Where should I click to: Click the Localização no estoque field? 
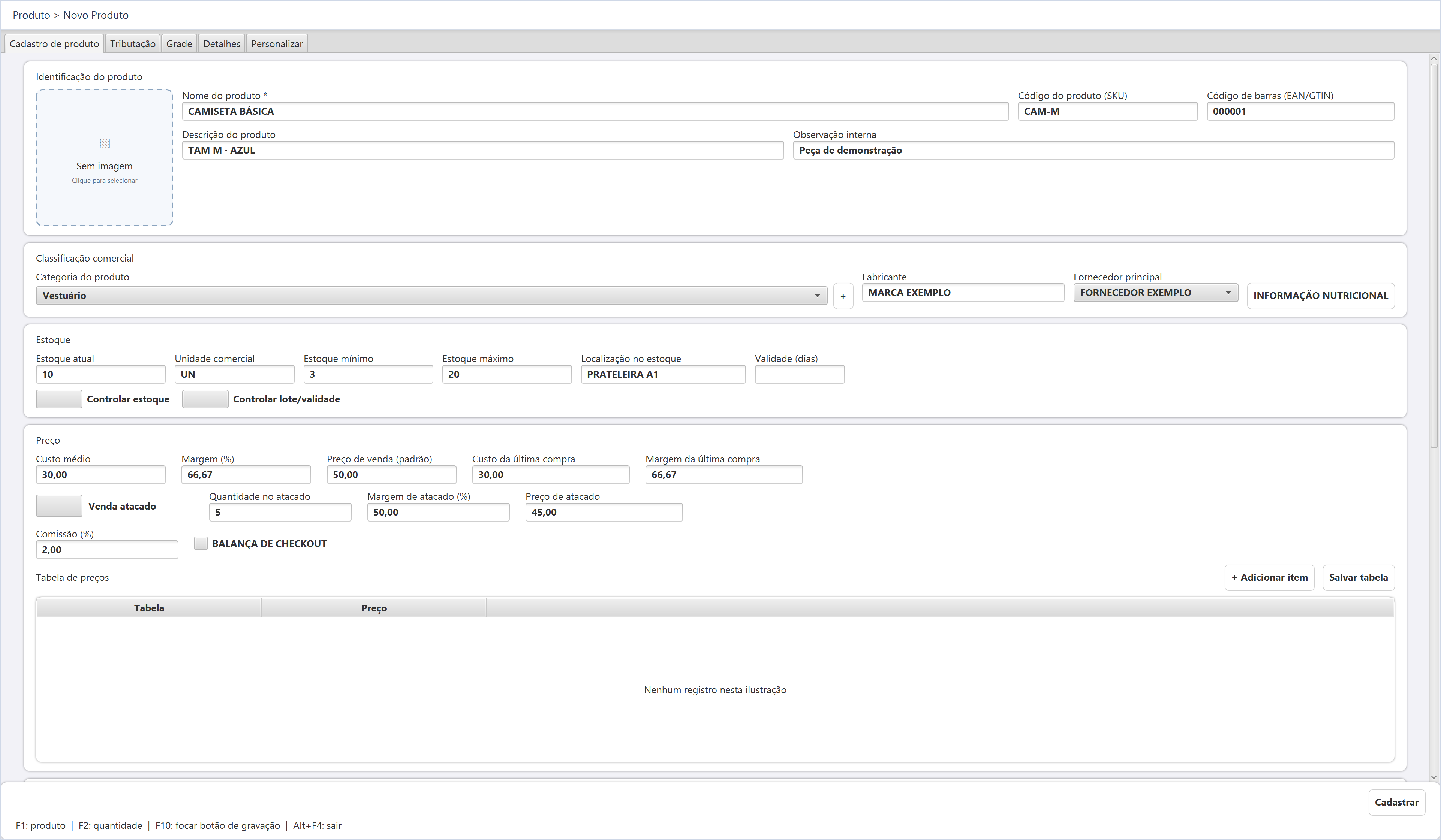tap(663, 374)
